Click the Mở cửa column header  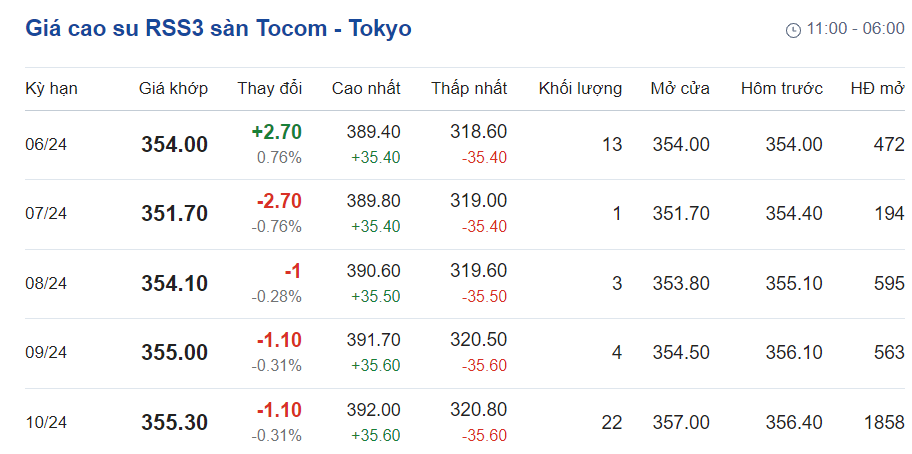click(x=680, y=88)
